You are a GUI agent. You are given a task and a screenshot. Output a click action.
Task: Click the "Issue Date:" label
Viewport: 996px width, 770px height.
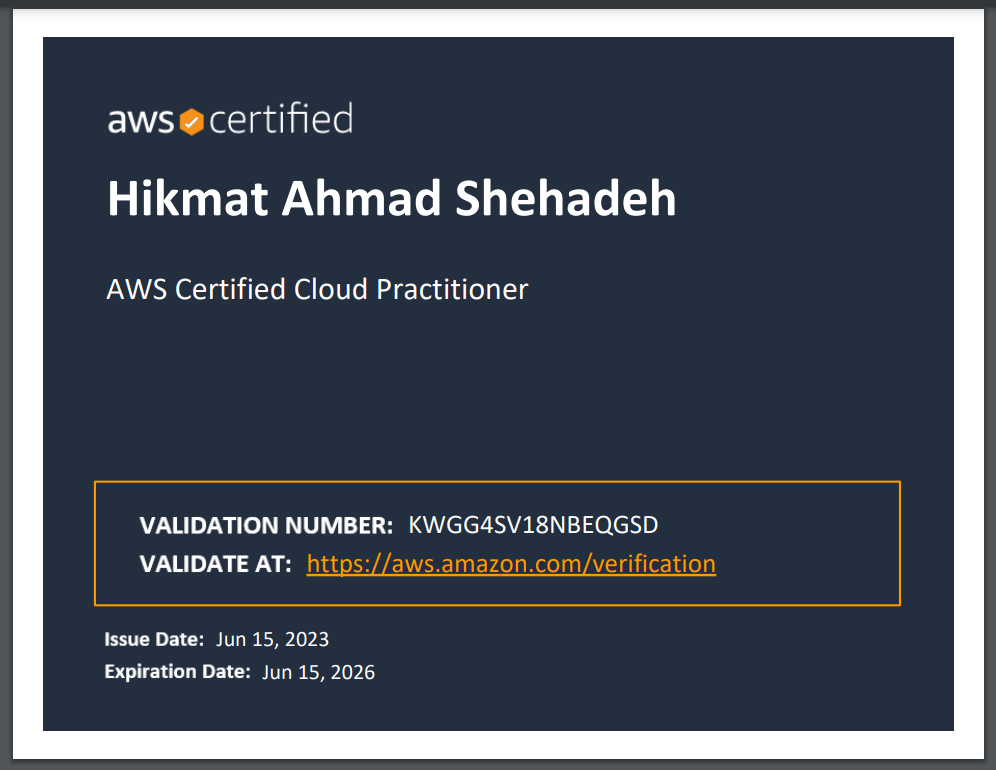154,639
